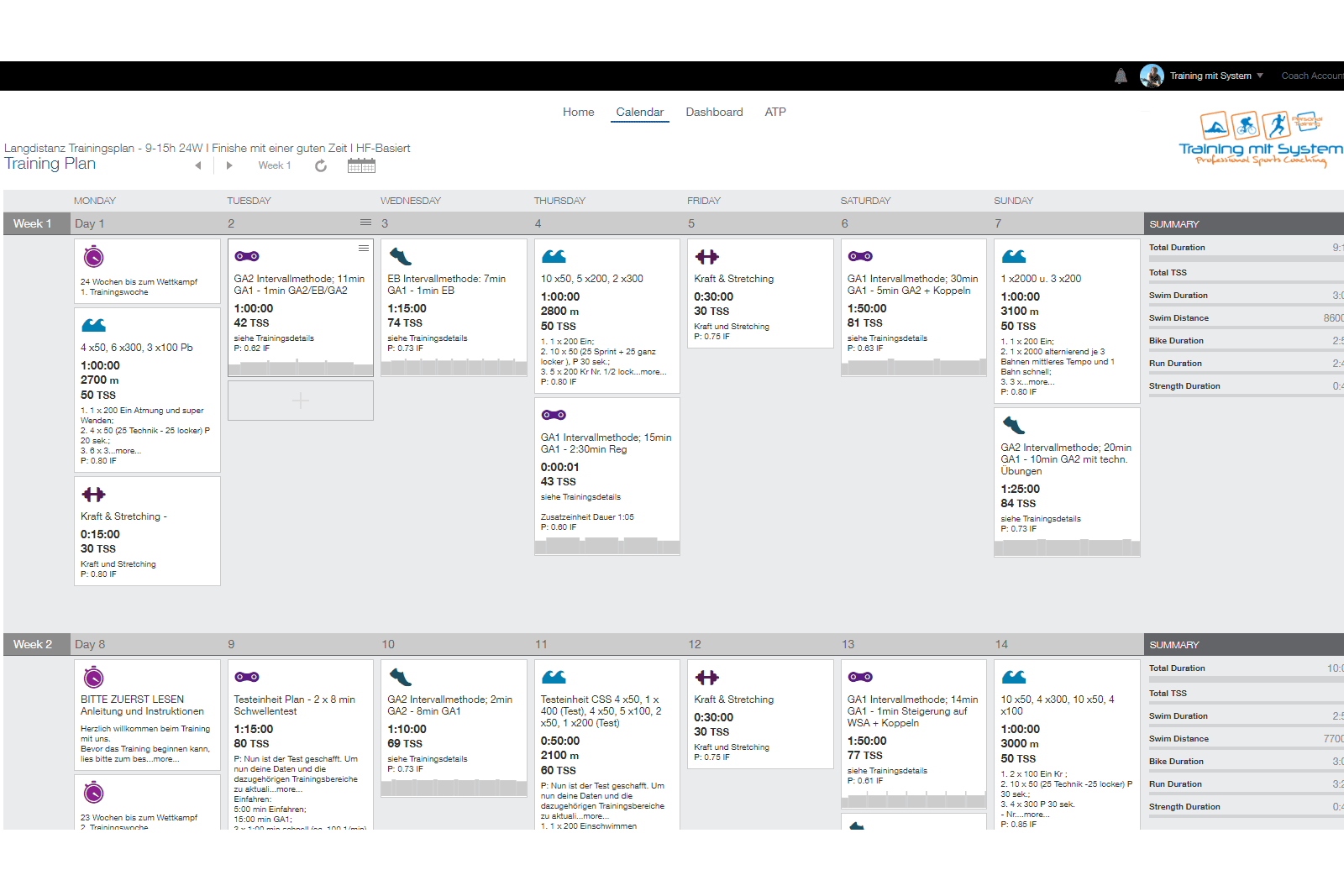Click the notification bell icon
The image size is (1344, 896).
1121,76
